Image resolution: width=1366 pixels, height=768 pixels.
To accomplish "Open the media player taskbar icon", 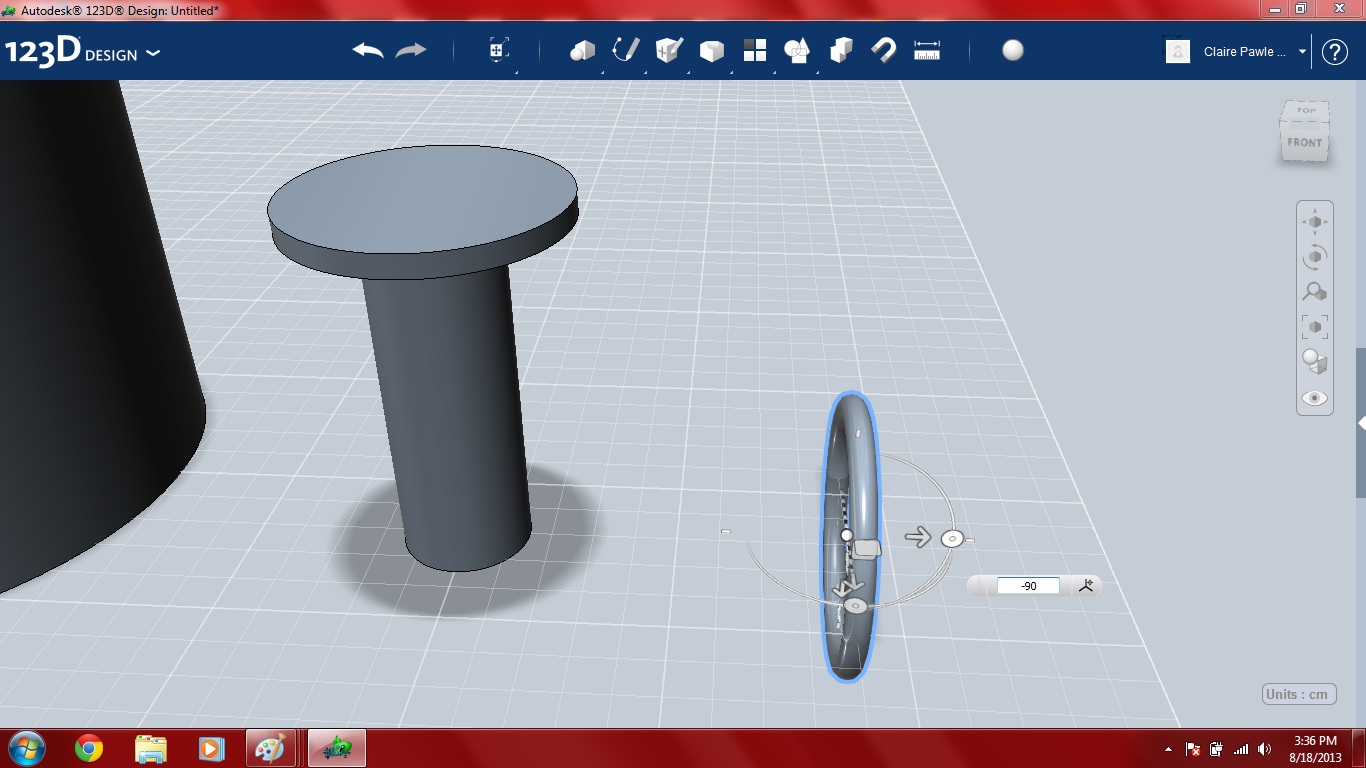I will (210, 748).
